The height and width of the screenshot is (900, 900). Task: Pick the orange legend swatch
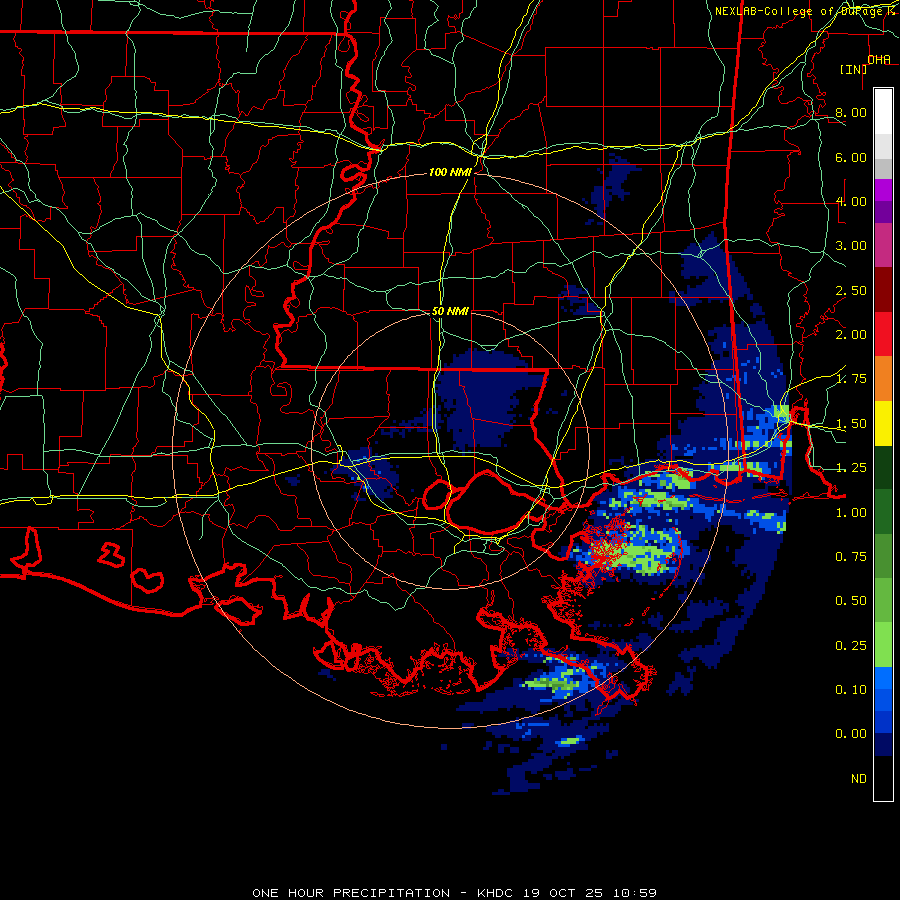coord(883,379)
